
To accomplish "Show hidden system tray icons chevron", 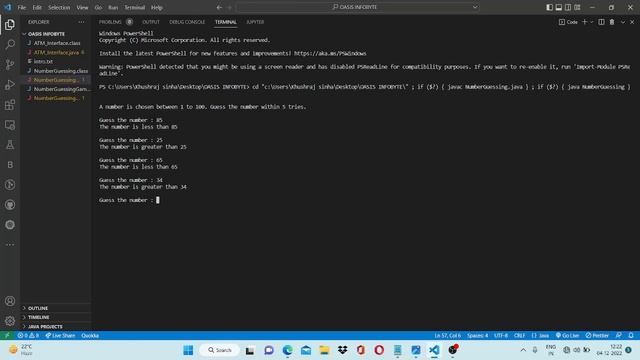I will [523, 350].
